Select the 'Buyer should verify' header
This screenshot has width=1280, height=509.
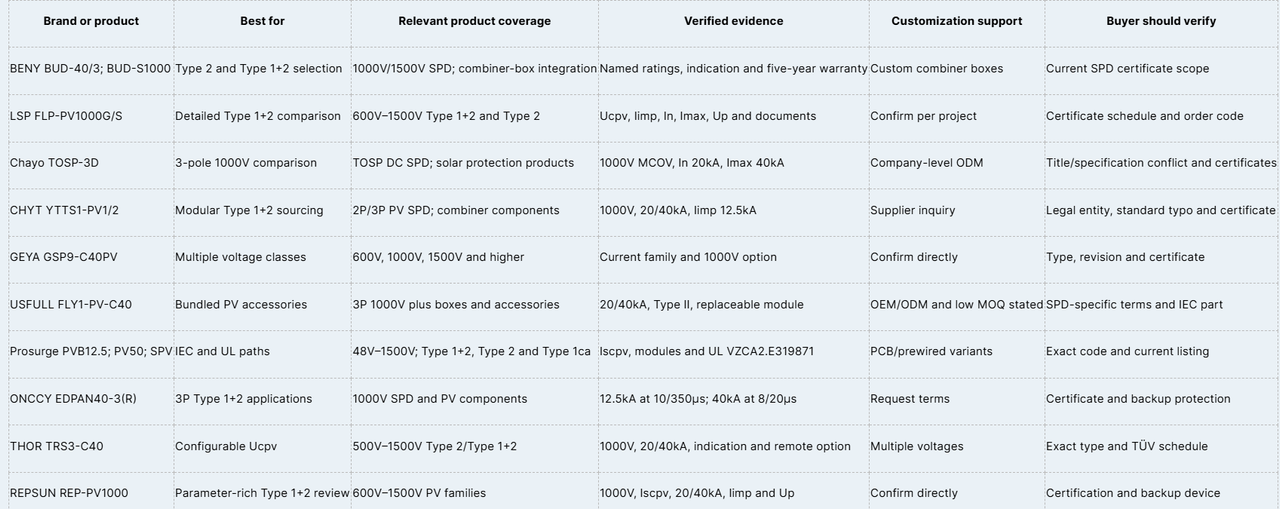[x=1161, y=21]
